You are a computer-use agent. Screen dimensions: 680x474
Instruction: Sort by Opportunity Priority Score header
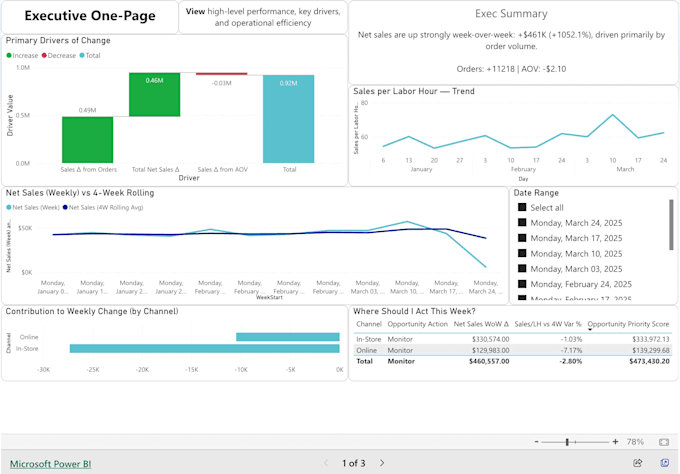coord(628,324)
